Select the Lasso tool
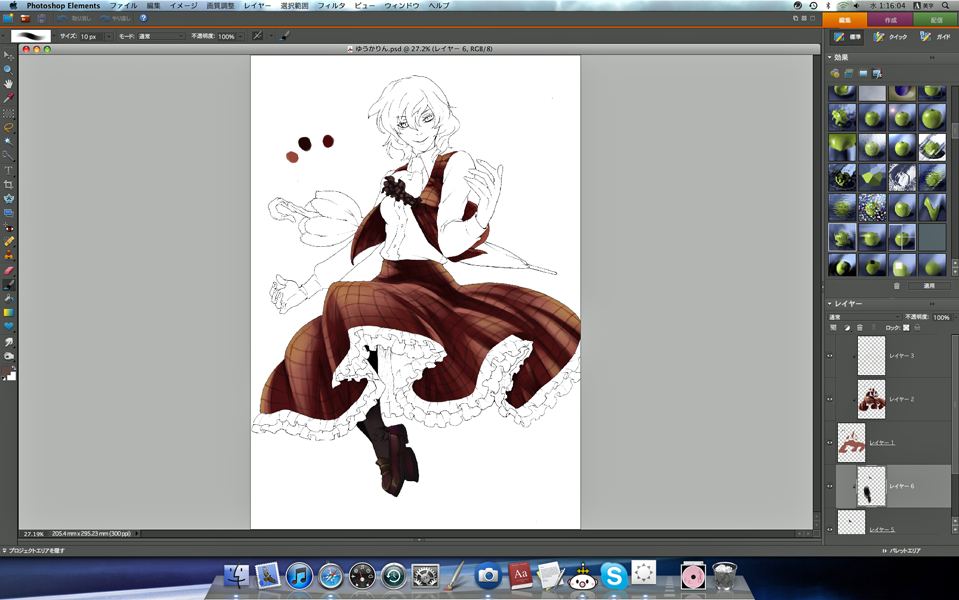Screen dimensions: 959x600 (x=9, y=127)
